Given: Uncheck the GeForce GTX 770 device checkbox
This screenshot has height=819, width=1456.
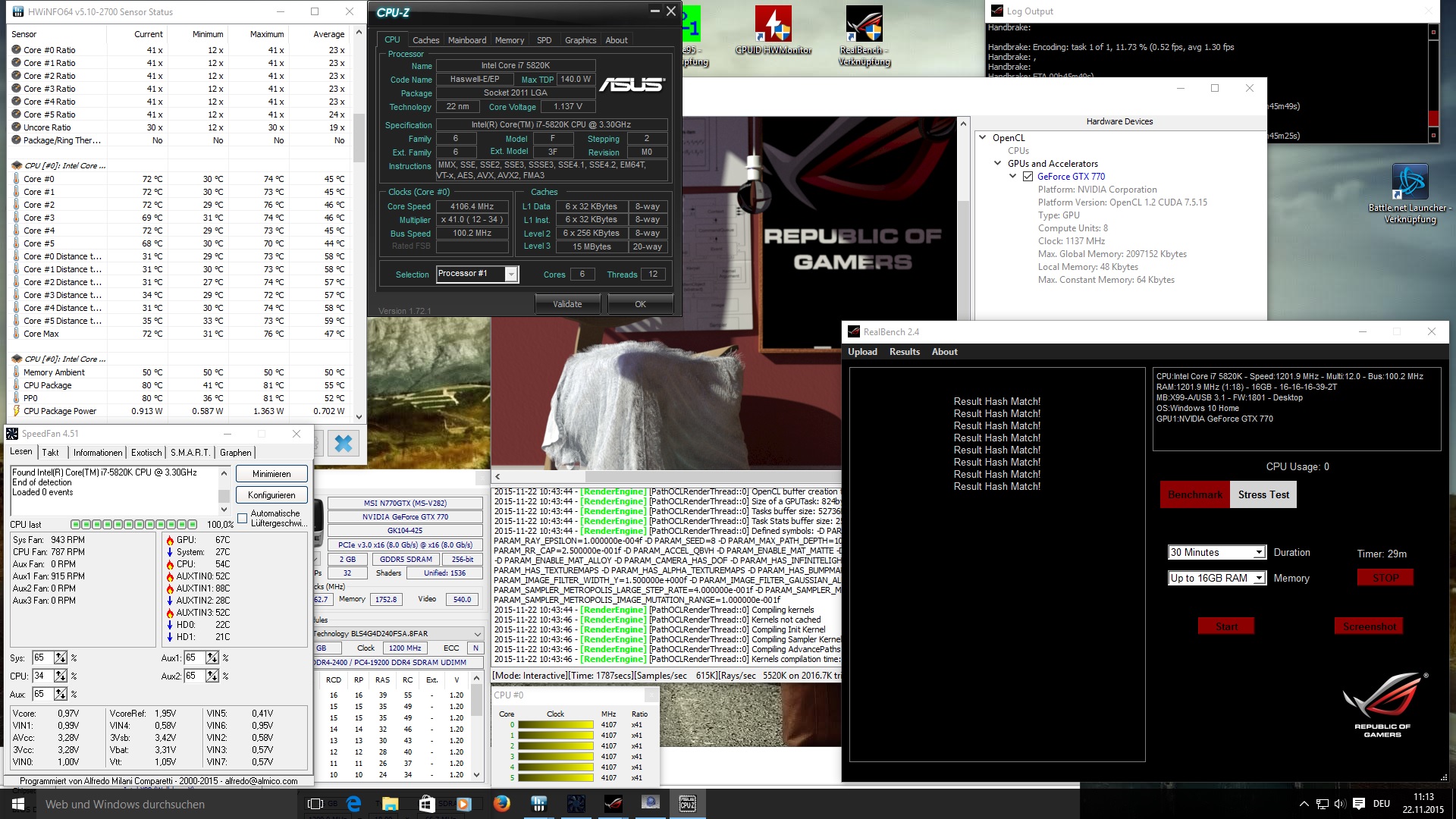Looking at the screenshot, I should 1028,177.
